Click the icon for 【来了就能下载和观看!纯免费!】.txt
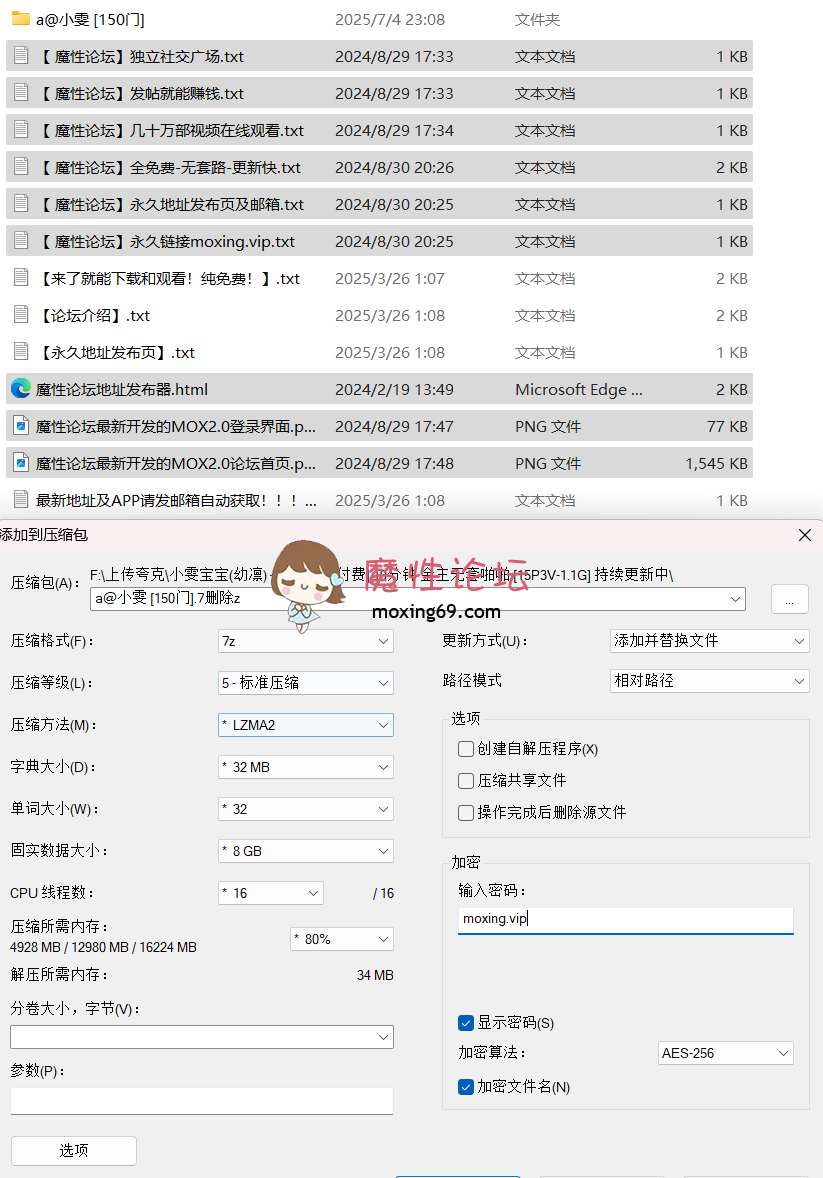Image resolution: width=823 pixels, height=1178 pixels. point(21,277)
